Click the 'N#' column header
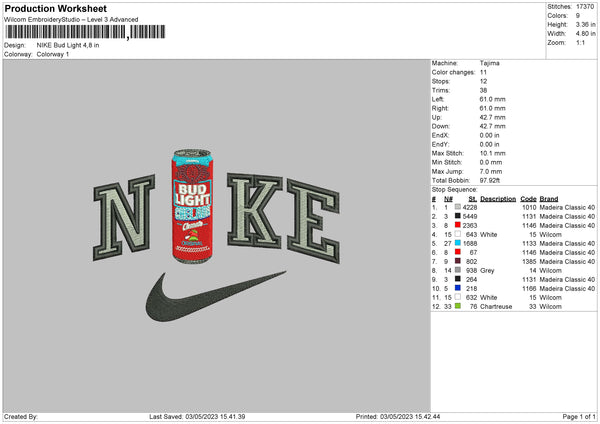600x424 pixels. (448, 199)
